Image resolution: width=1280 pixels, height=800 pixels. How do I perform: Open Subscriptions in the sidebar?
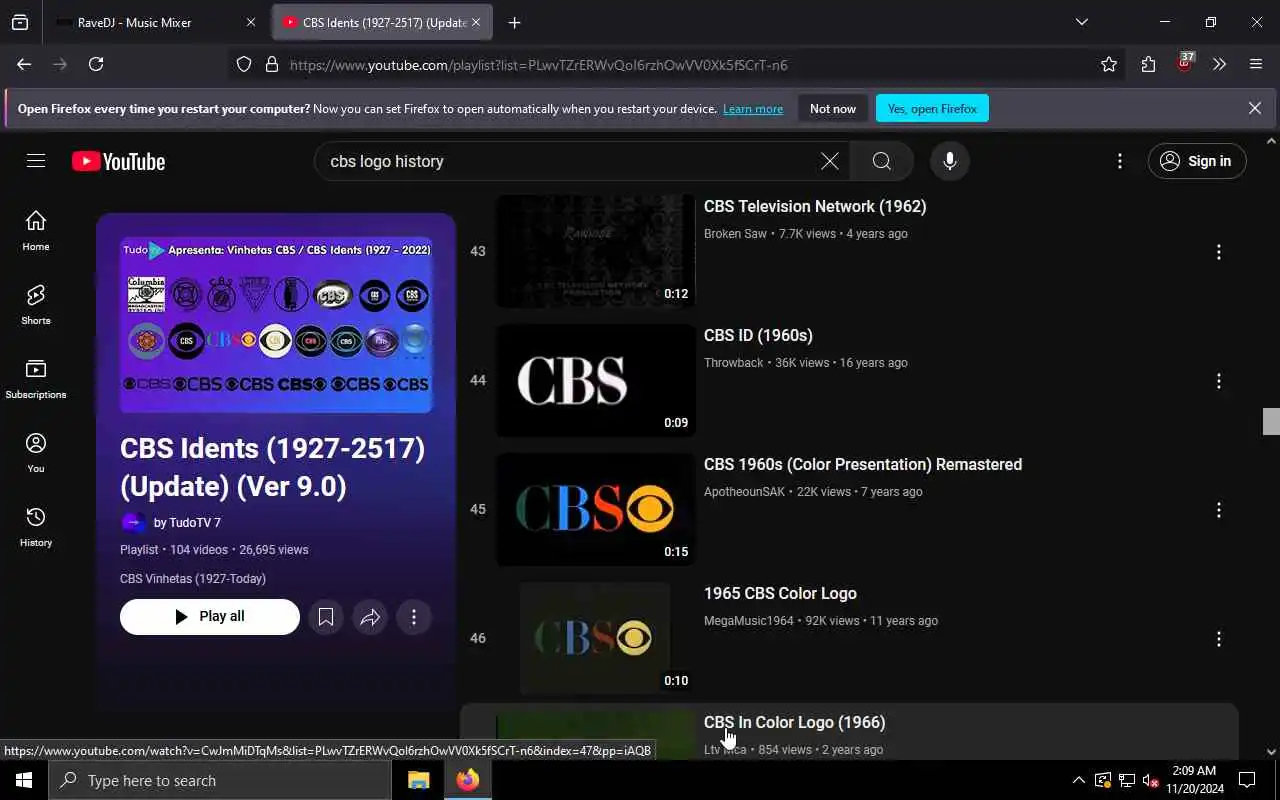click(x=36, y=379)
